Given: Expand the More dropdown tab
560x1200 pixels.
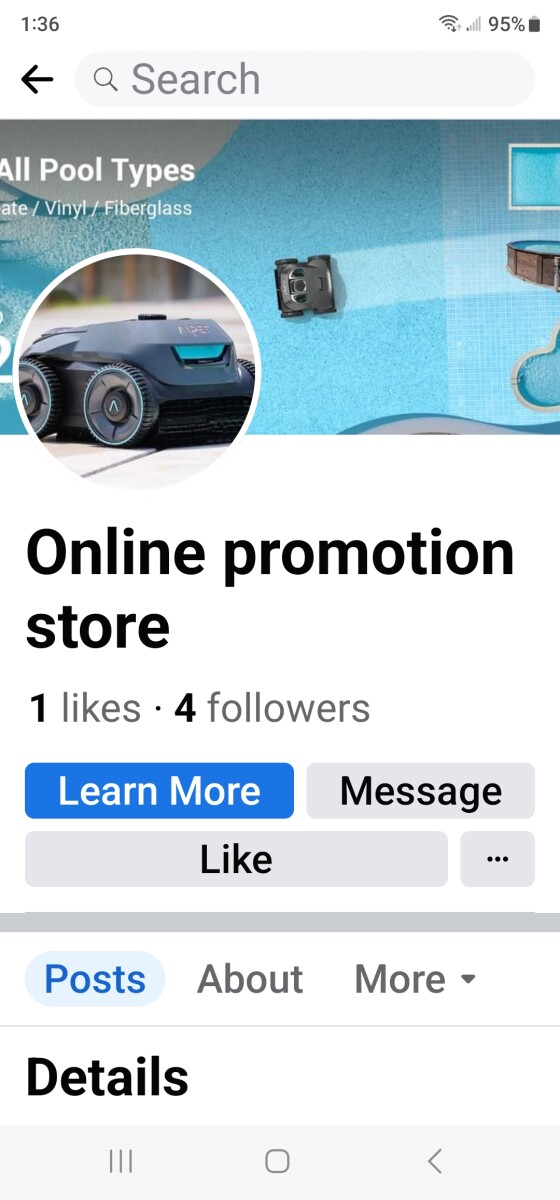Looking at the screenshot, I should 415,979.
